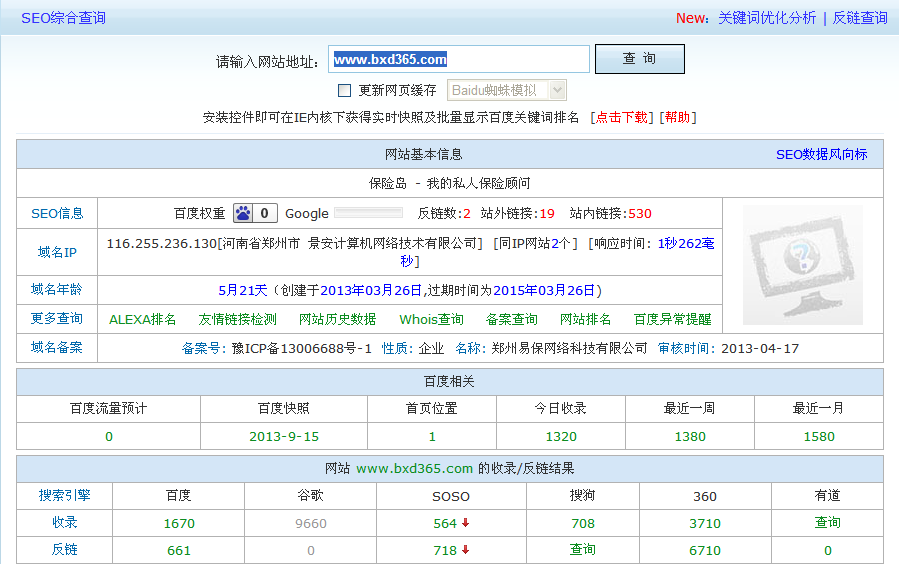Open 备案查询 link
899x564 pixels.
[511, 319]
